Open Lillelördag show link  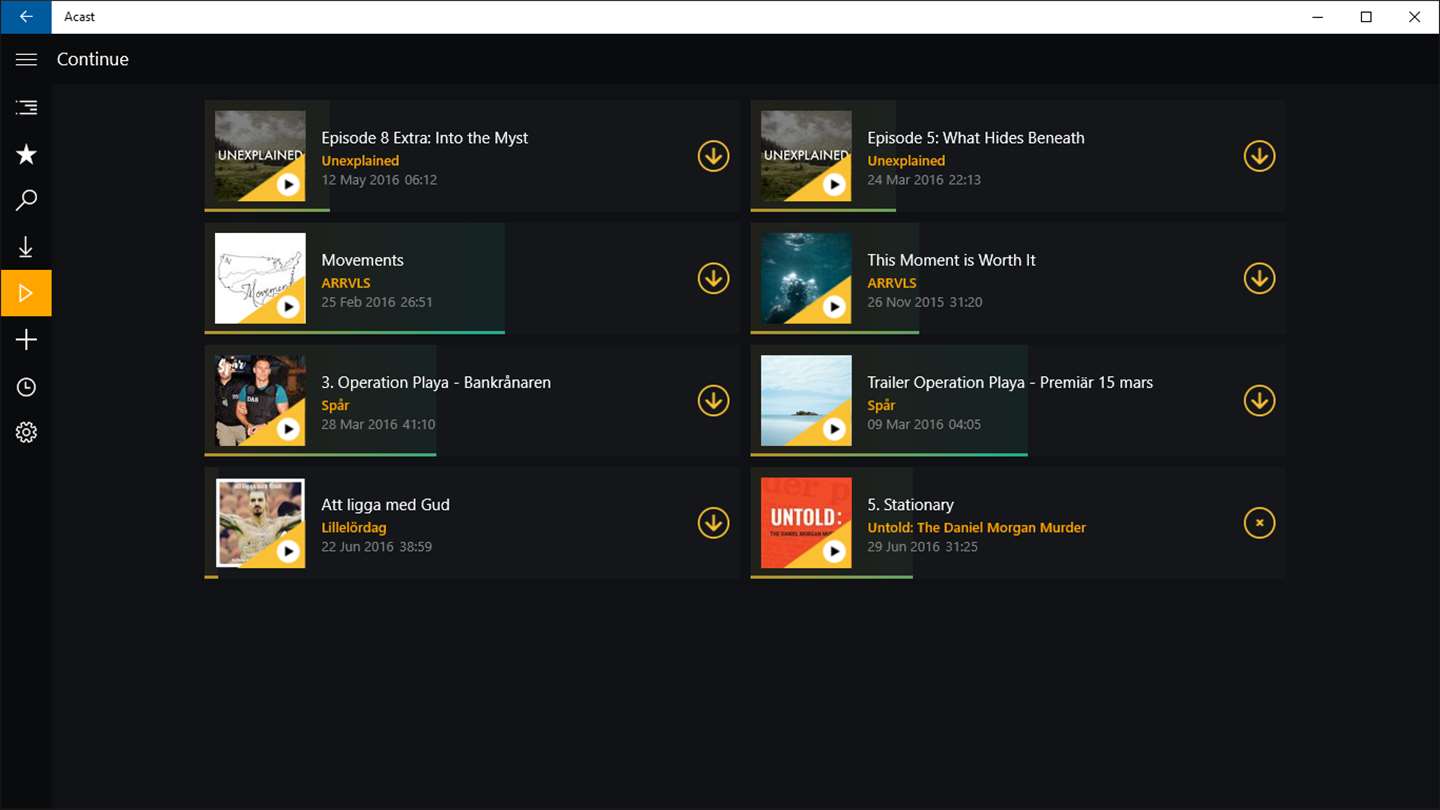point(354,527)
